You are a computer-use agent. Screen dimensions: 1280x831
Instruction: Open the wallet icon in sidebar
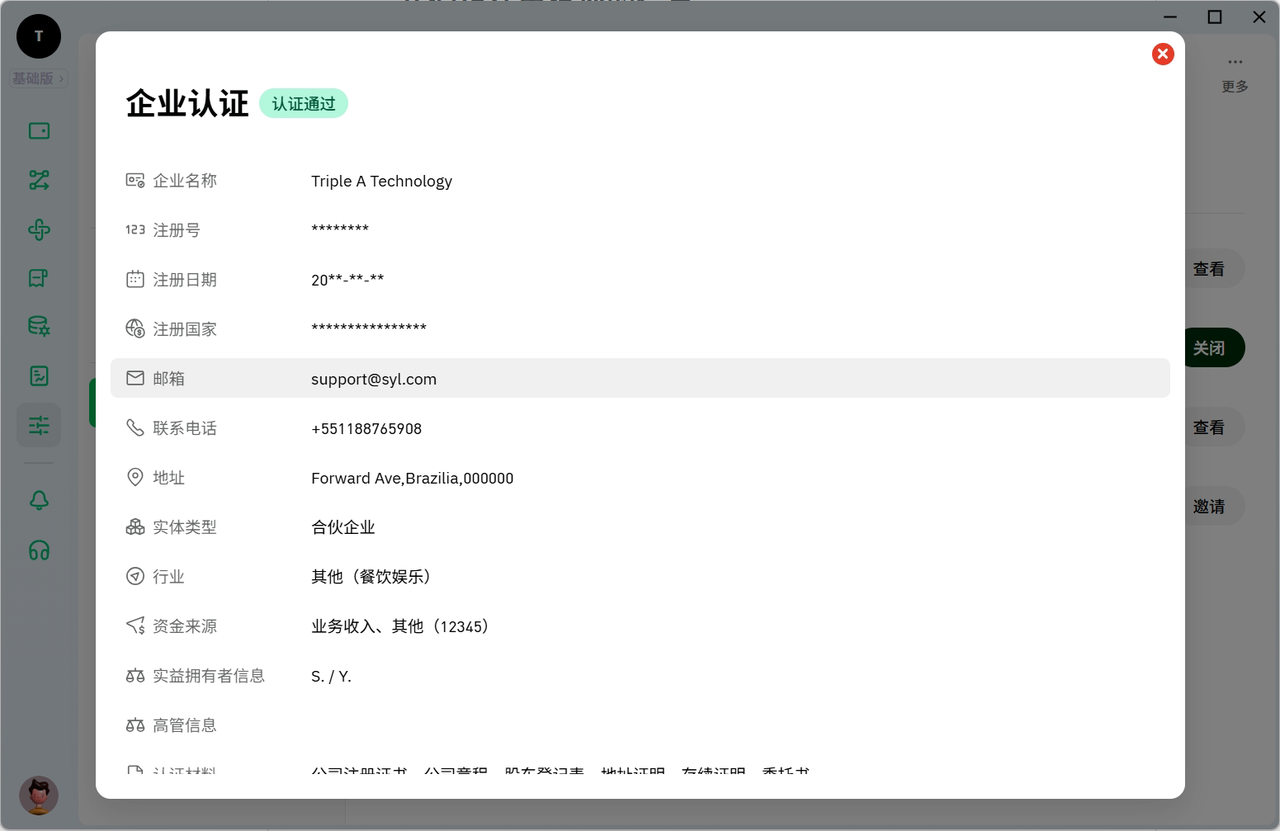[39, 131]
